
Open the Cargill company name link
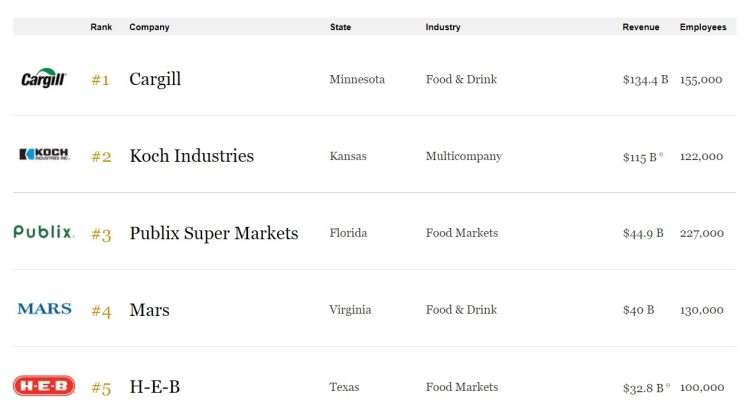(155, 79)
